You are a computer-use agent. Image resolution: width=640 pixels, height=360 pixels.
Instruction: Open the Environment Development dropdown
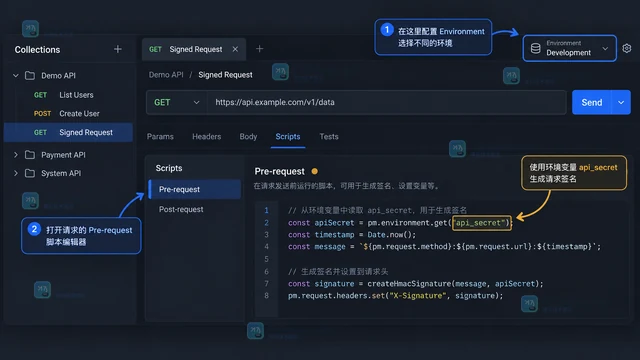click(570, 48)
